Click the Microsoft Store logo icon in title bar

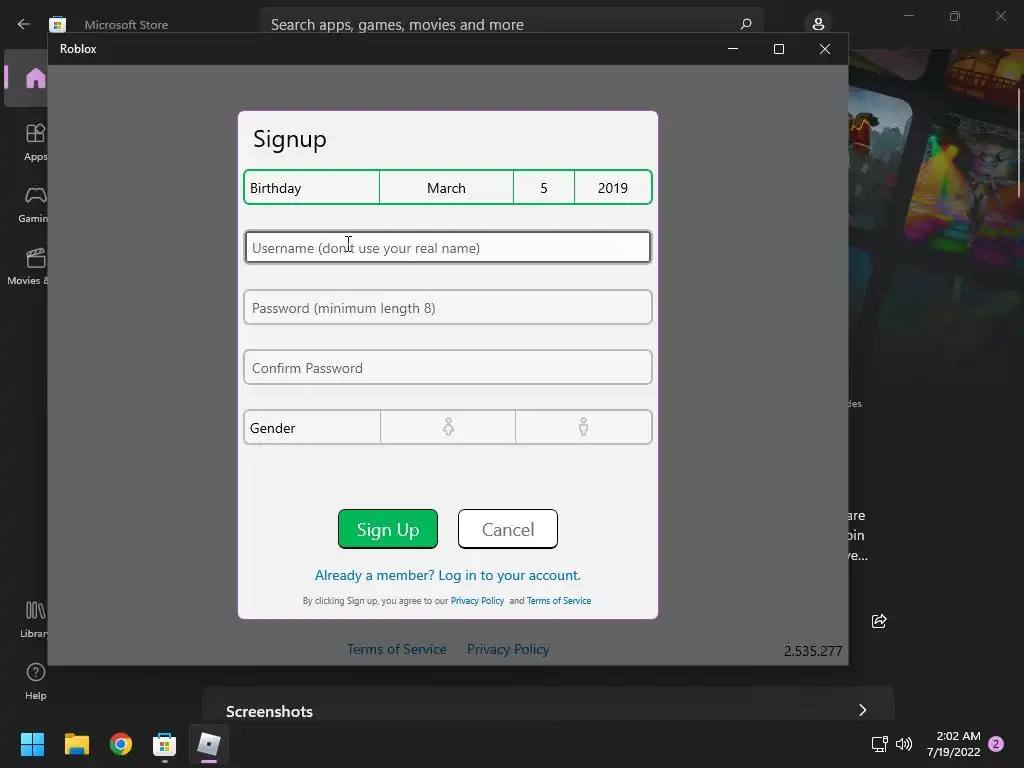(57, 24)
